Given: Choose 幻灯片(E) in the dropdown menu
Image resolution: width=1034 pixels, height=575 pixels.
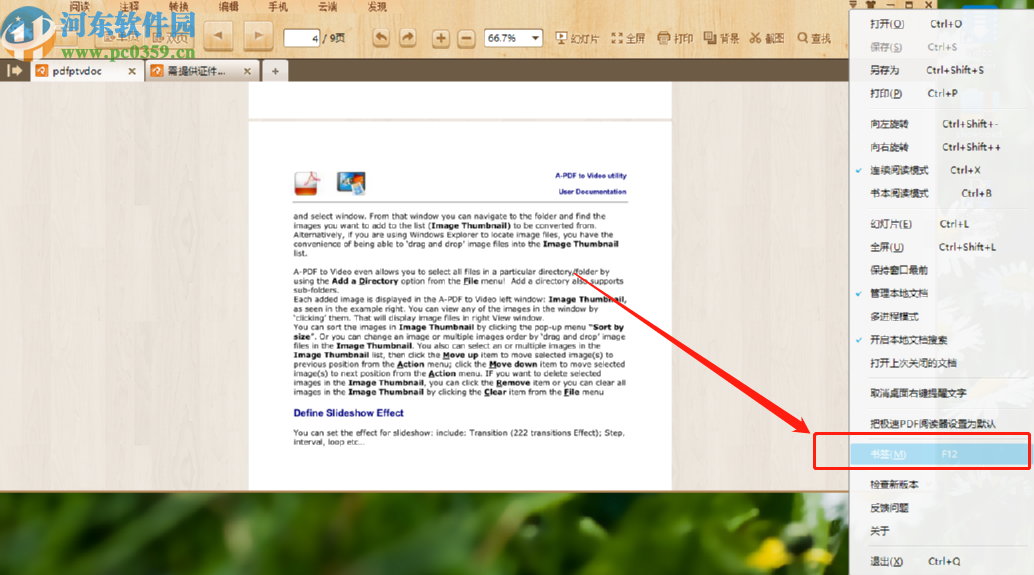Looking at the screenshot, I should pyautogui.click(x=940, y=224).
